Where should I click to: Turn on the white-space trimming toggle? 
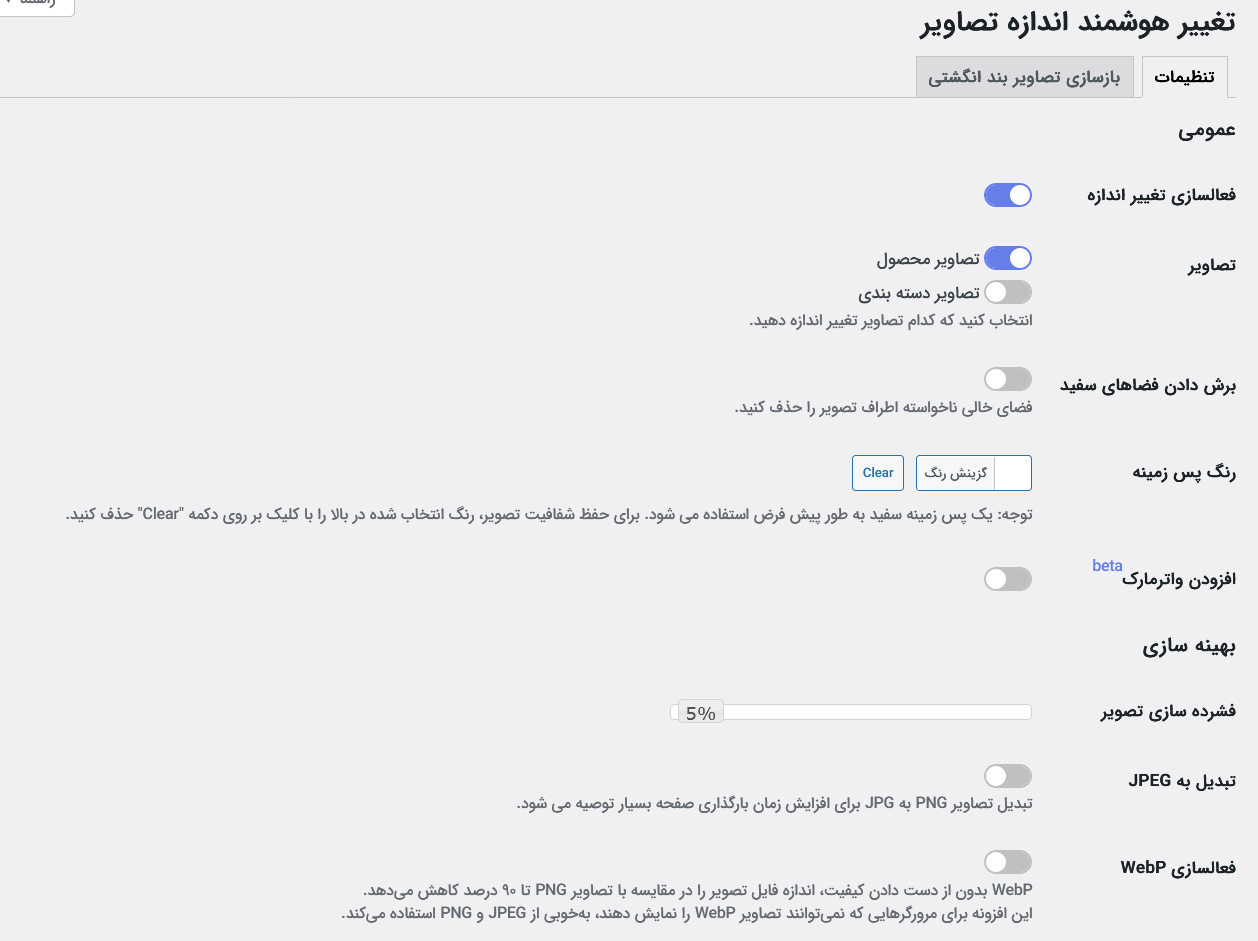click(1007, 379)
